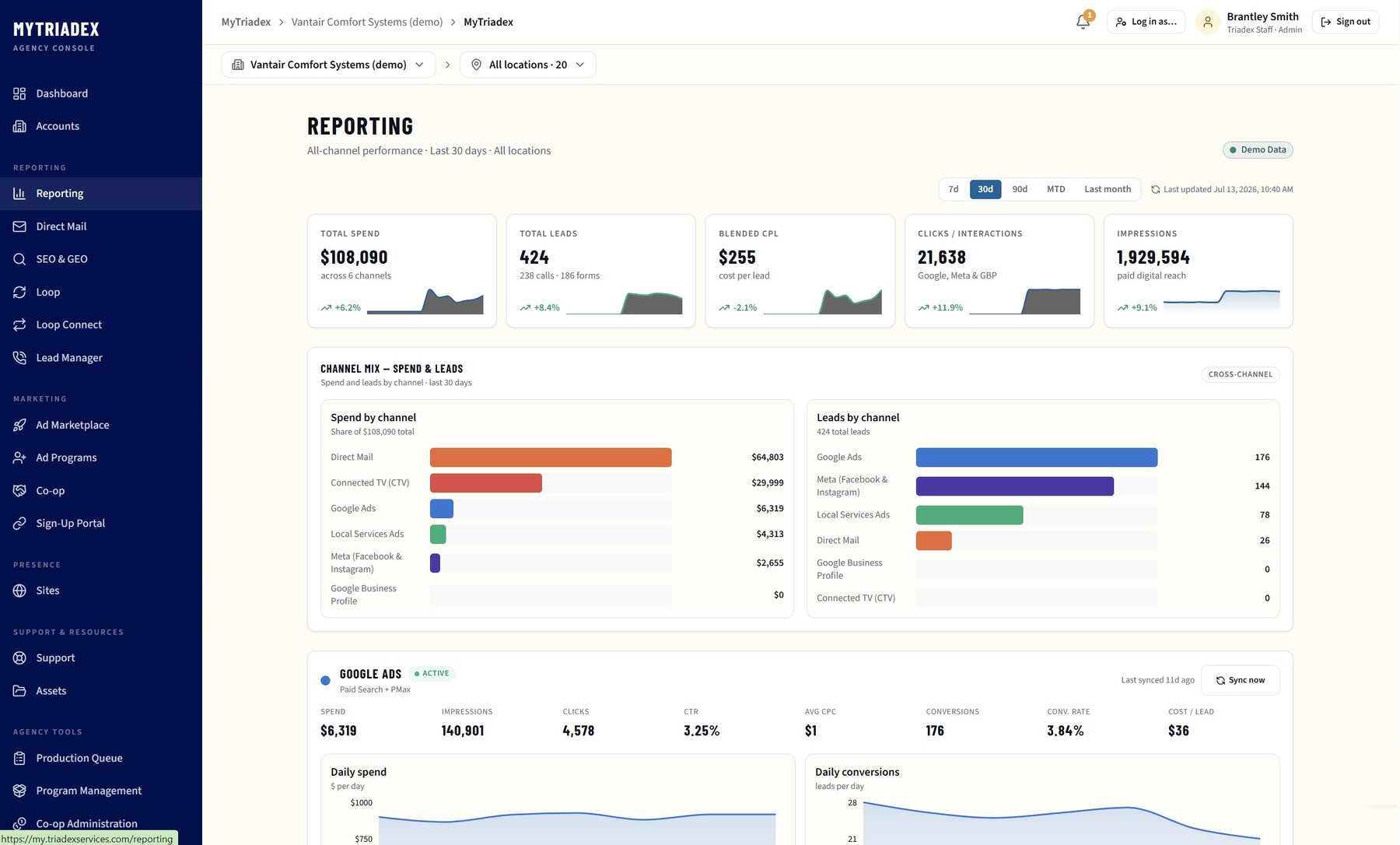Click the Co-op handshake icon
Screen dimensions: 1400x845
pos(19,490)
